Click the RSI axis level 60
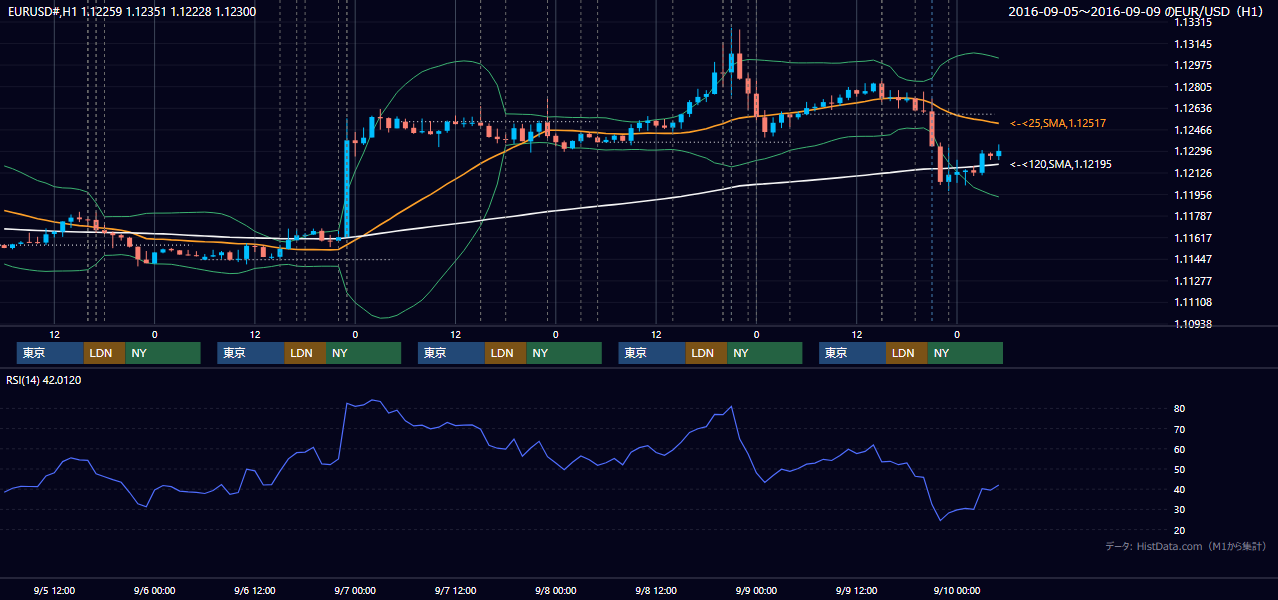The width and height of the screenshot is (1278, 600). (x=1180, y=449)
